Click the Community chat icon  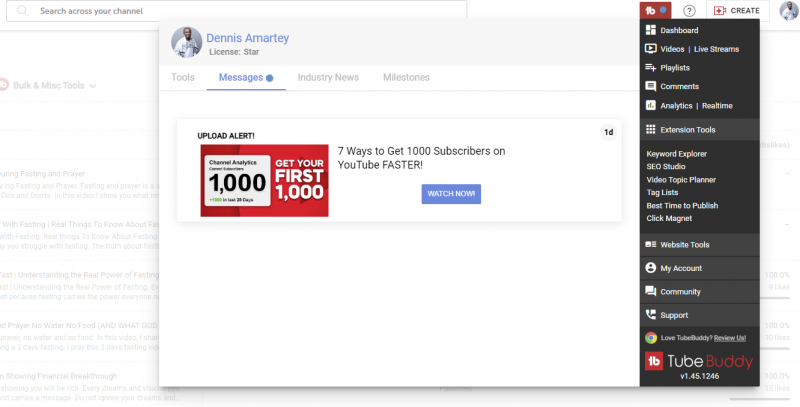[x=651, y=291]
